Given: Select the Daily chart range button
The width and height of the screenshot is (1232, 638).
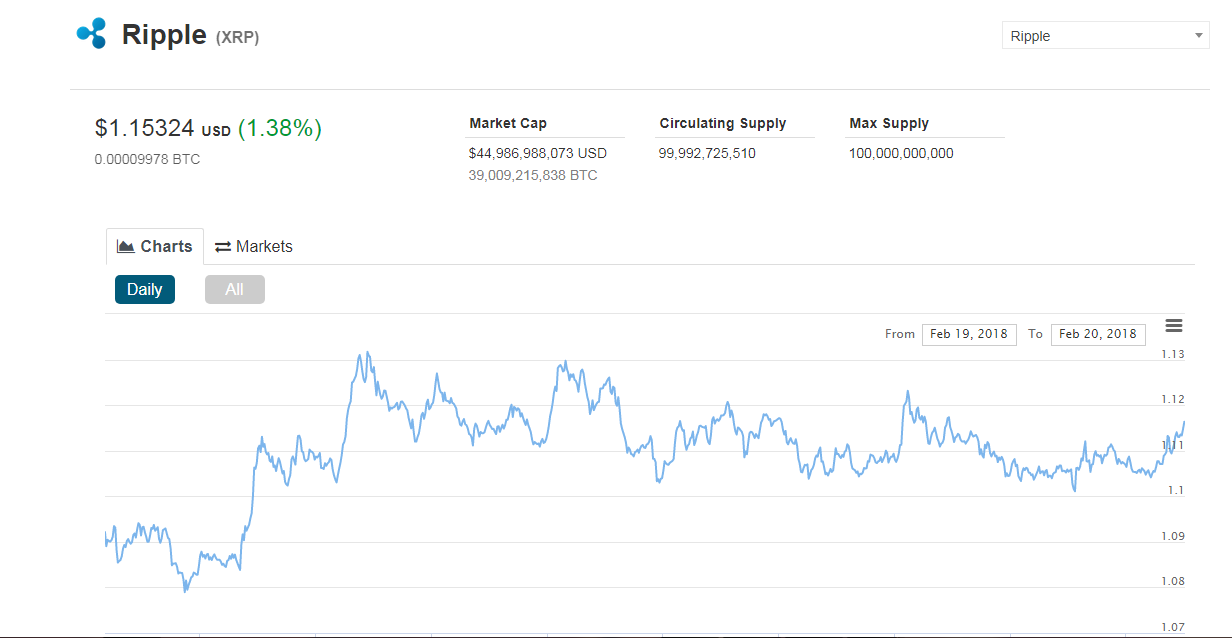Looking at the screenshot, I should pyautogui.click(x=145, y=289).
